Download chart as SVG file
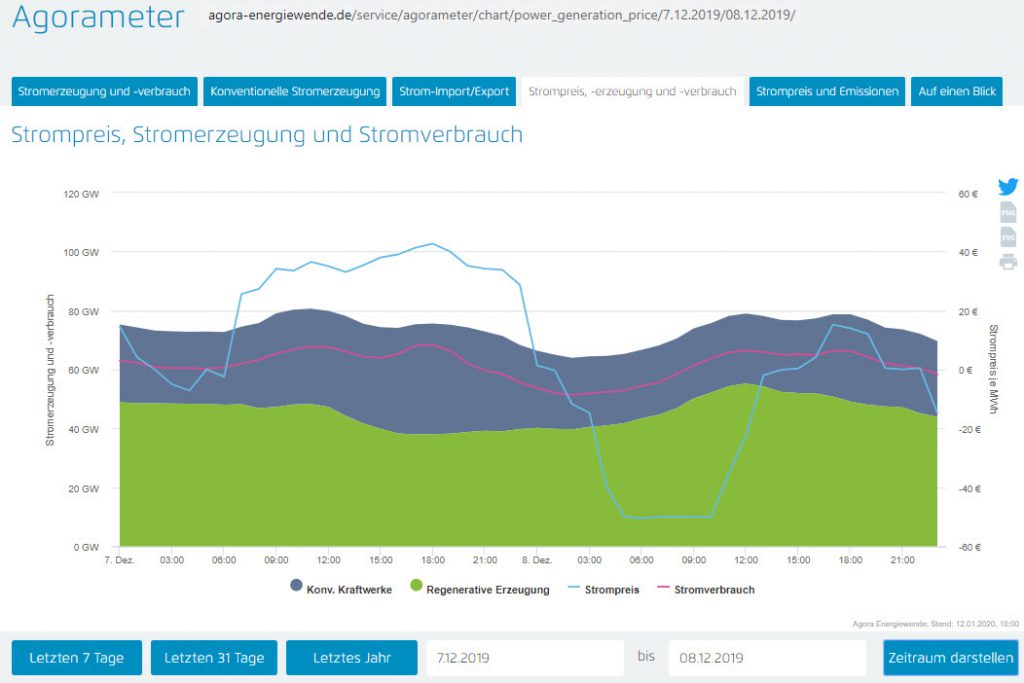This screenshot has width=1024, height=683. 1008,237
